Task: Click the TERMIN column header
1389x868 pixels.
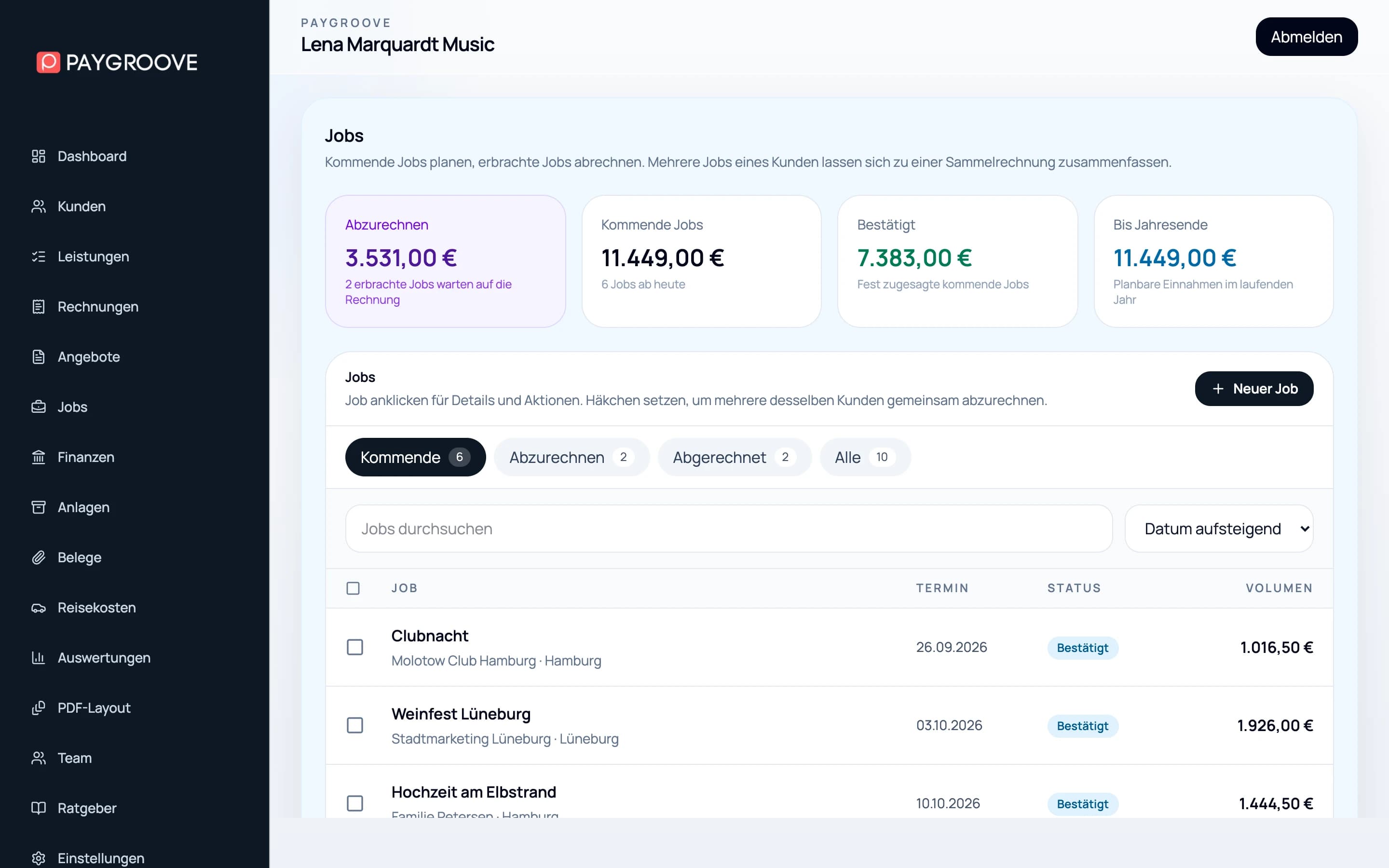Action: tap(942, 588)
